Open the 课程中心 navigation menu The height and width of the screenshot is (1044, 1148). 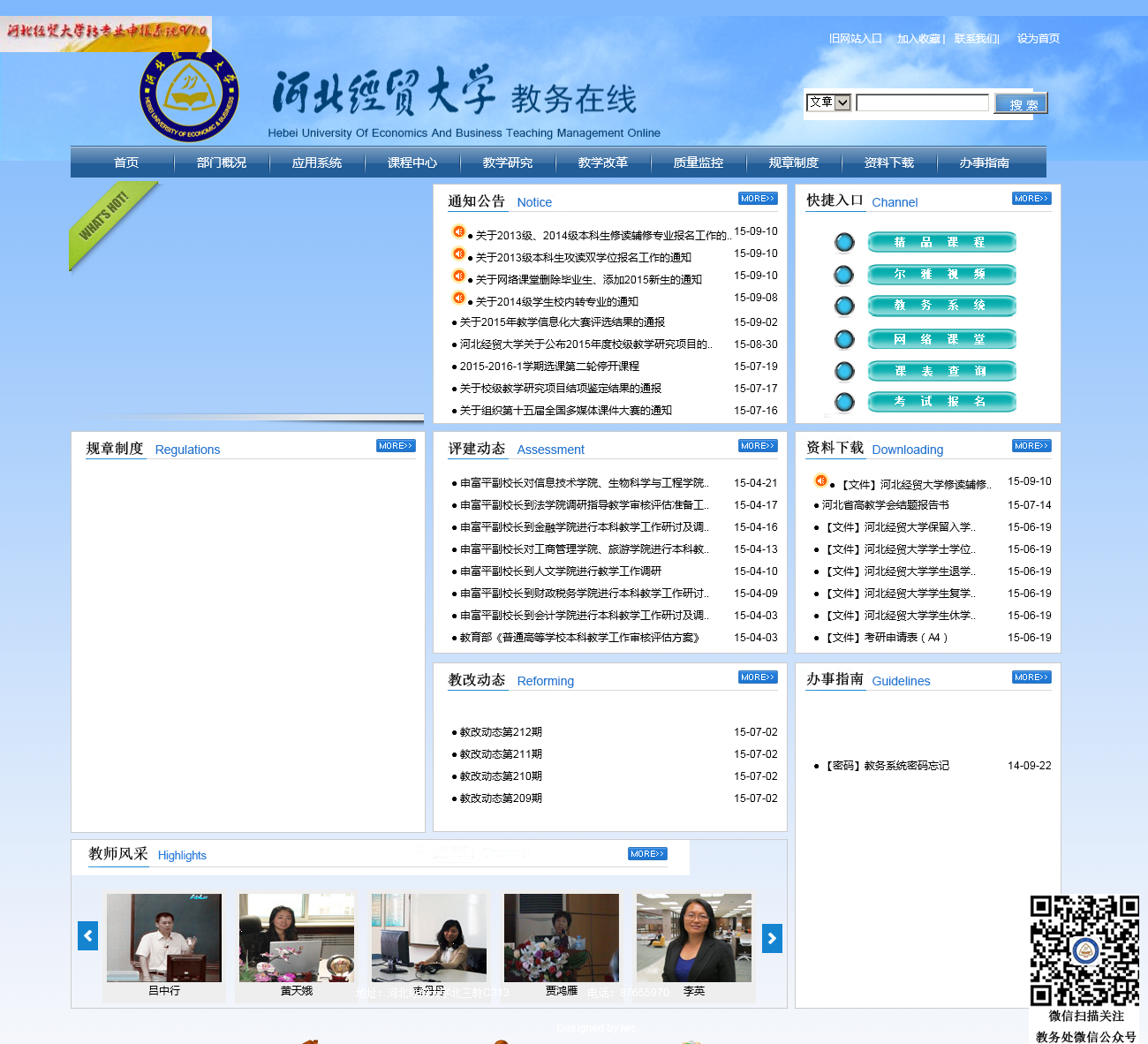click(412, 163)
